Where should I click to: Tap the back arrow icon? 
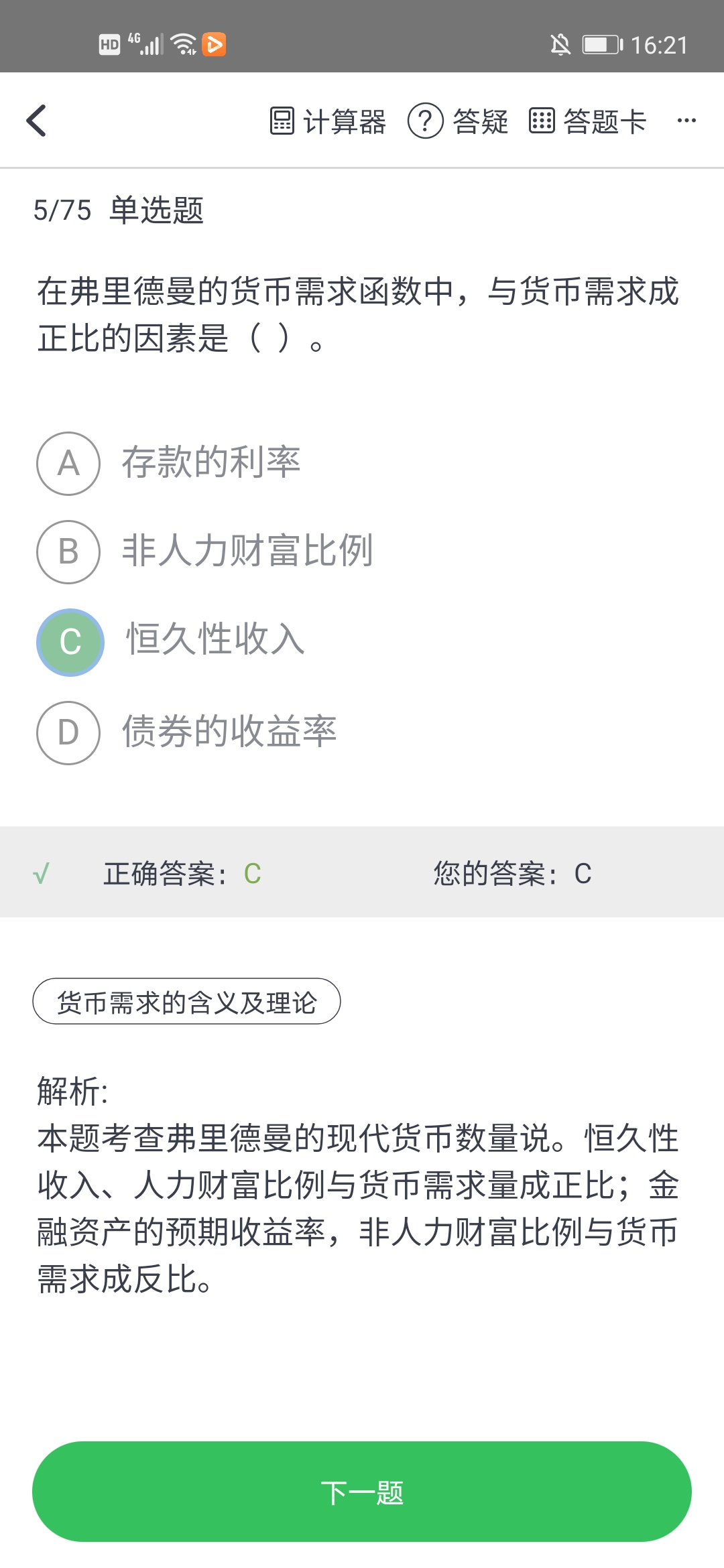37,121
